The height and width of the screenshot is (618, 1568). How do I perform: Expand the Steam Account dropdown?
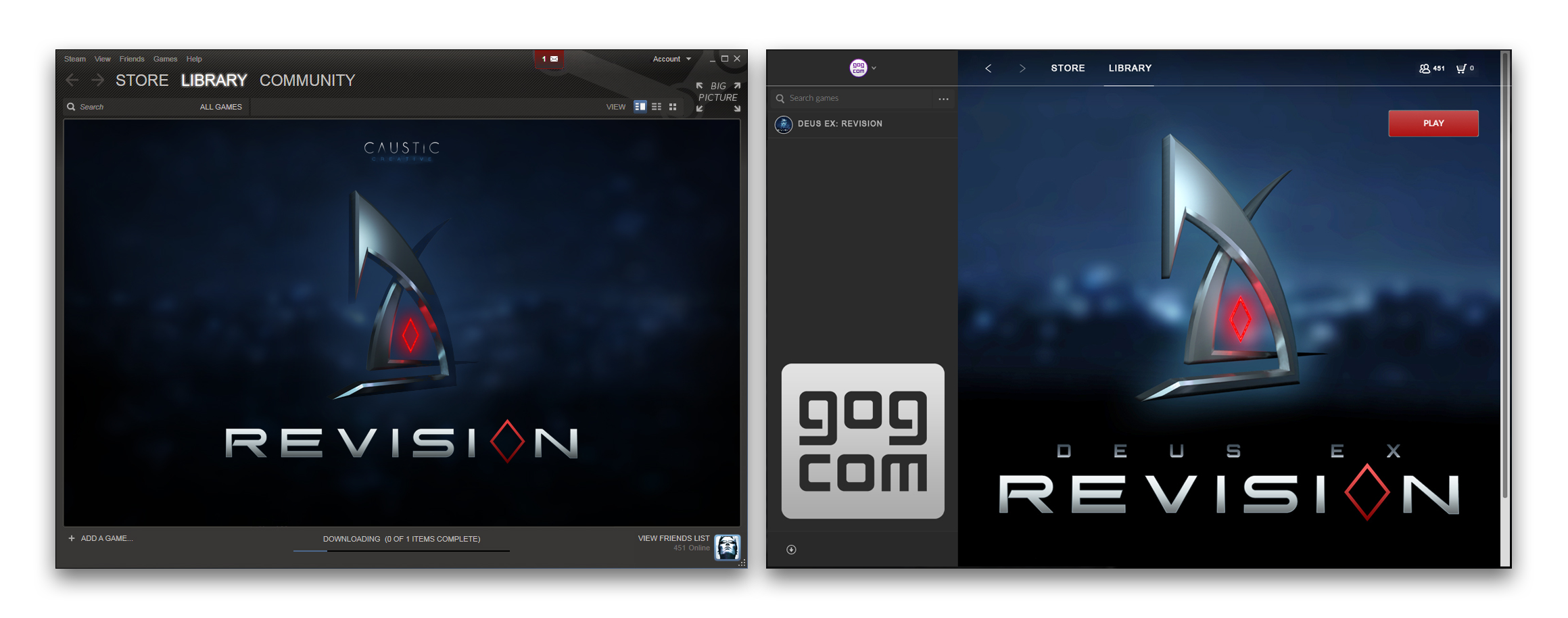671,59
